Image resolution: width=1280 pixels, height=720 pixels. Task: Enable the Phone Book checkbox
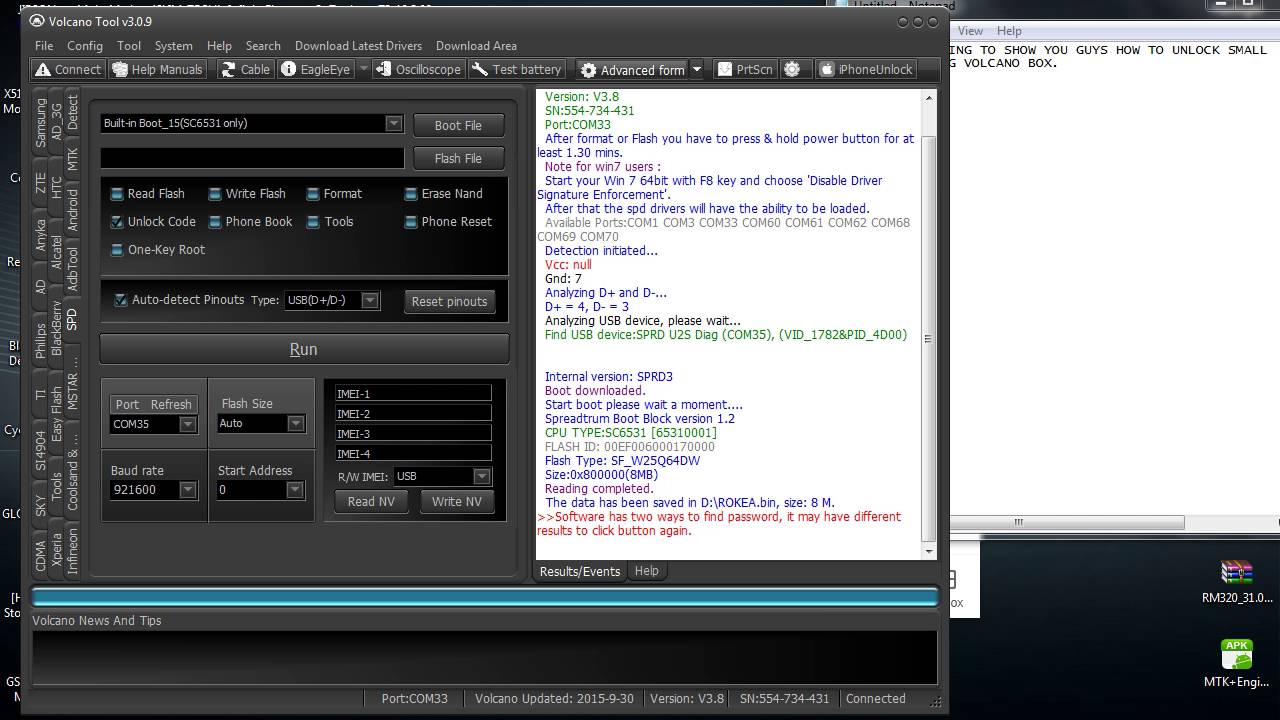pyautogui.click(x=215, y=222)
